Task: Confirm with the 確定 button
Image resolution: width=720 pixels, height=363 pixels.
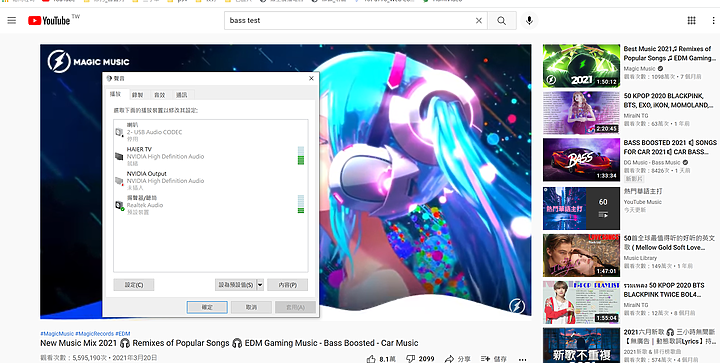Action: click(207, 307)
